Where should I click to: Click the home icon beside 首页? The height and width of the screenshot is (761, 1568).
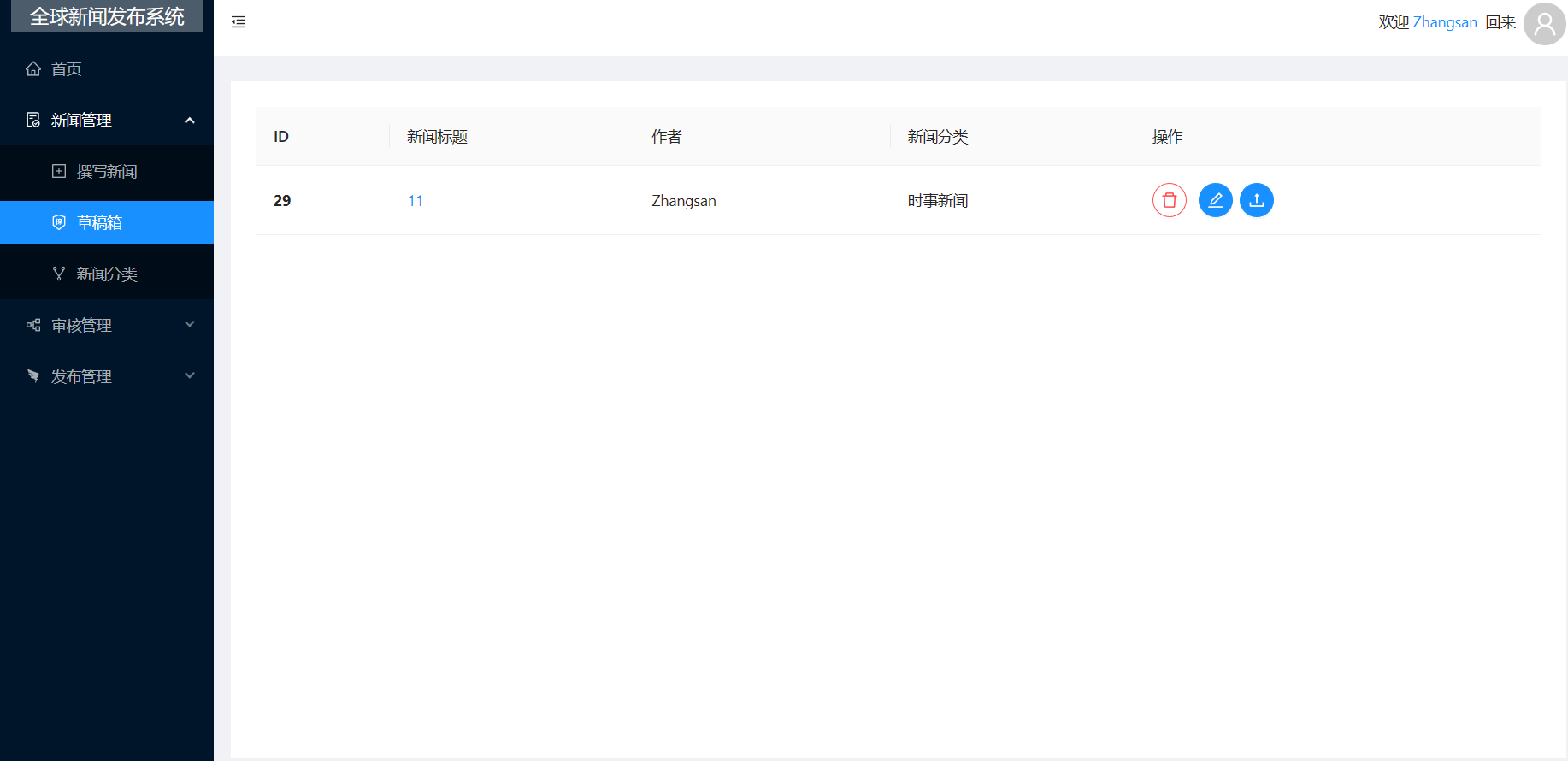(33, 68)
